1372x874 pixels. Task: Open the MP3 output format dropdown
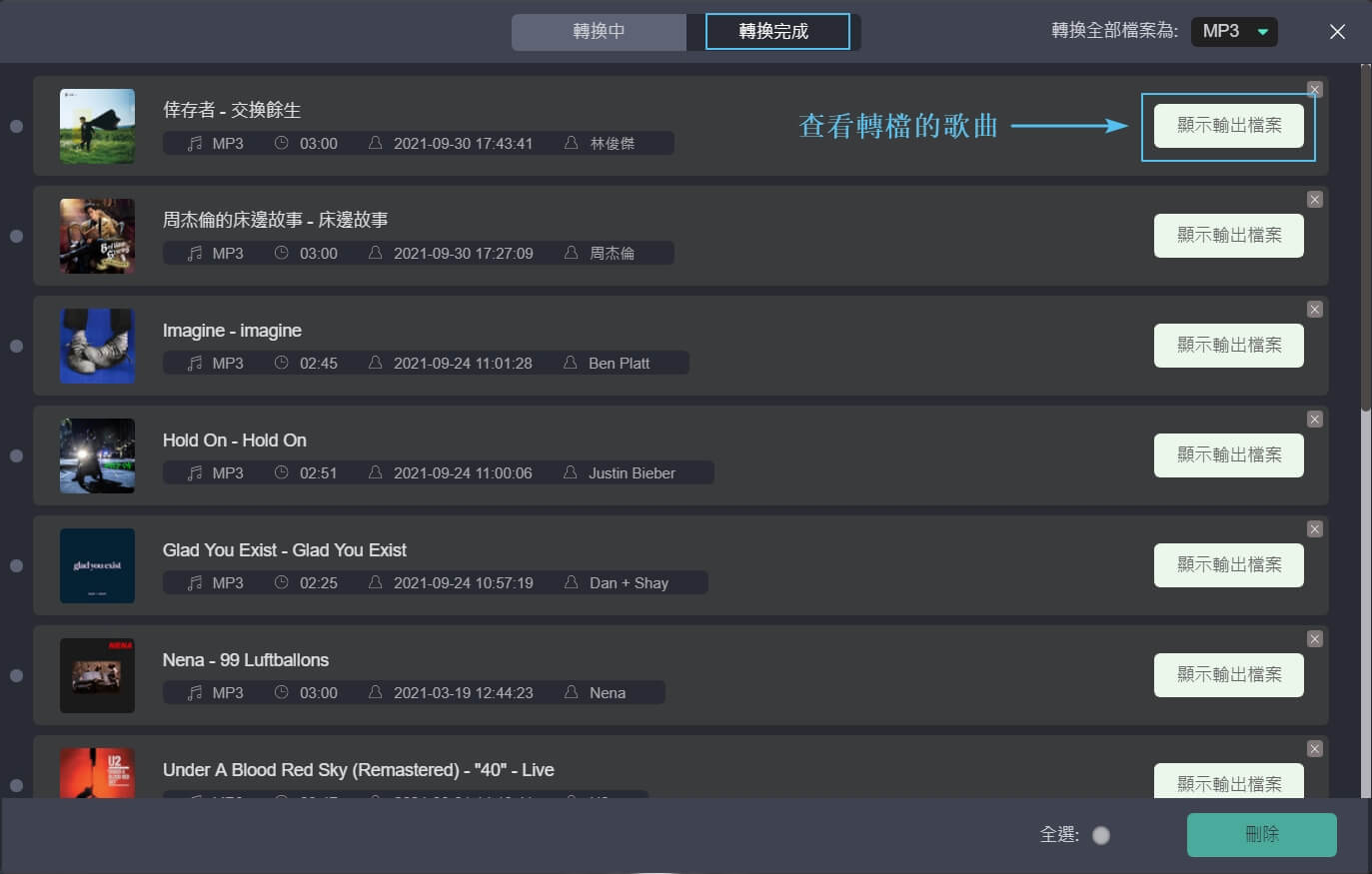point(1234,31)
